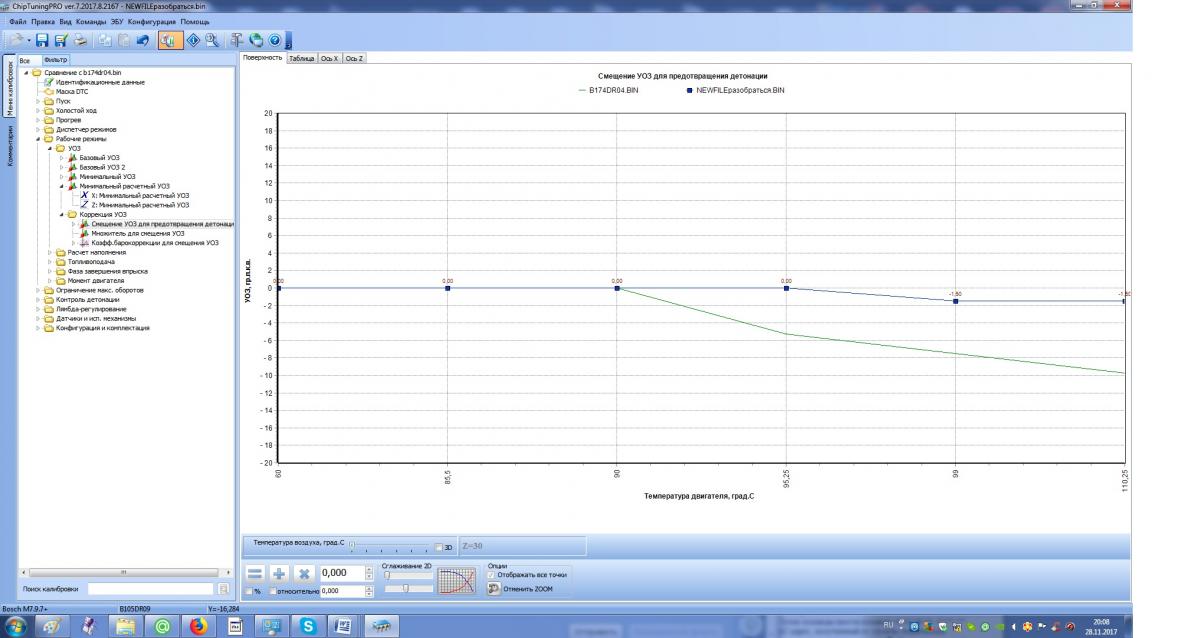Open the Open-file dropdown arrow in toolbar
The image size is (1200, 638).
[x=29, y=40]
